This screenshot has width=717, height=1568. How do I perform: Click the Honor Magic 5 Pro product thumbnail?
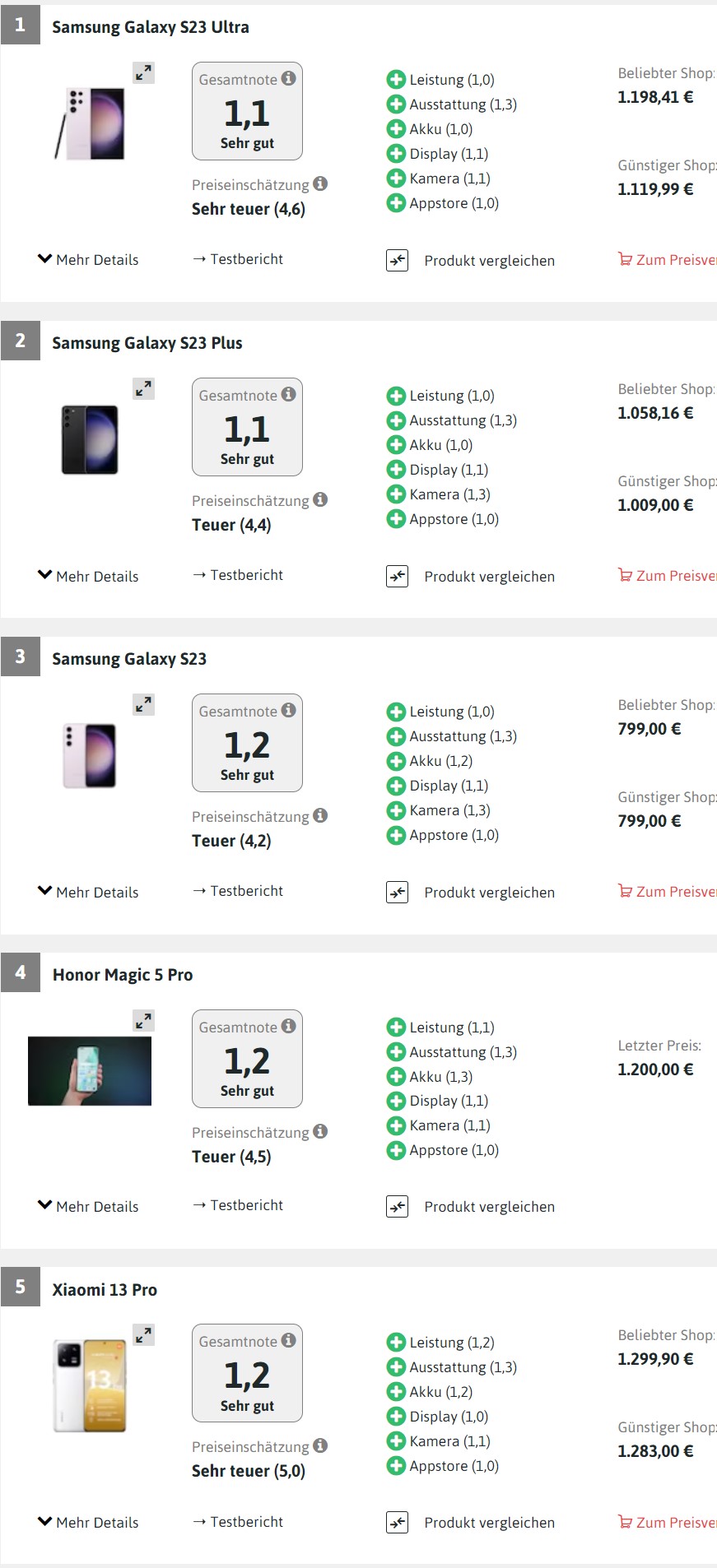tap(89, 1070)
